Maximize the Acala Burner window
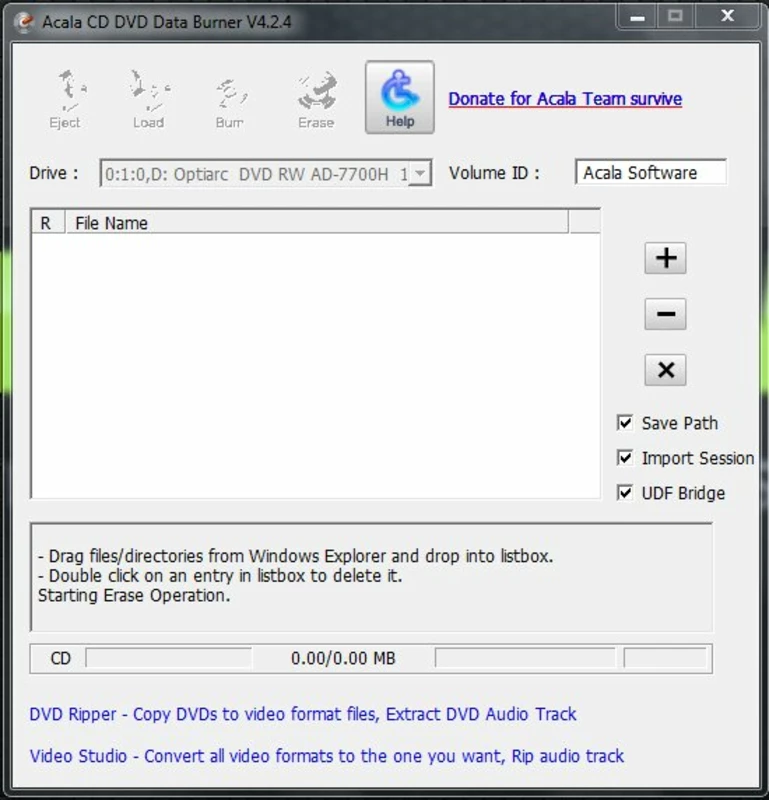Screen dimensions: 769x800 pos(675,17)
